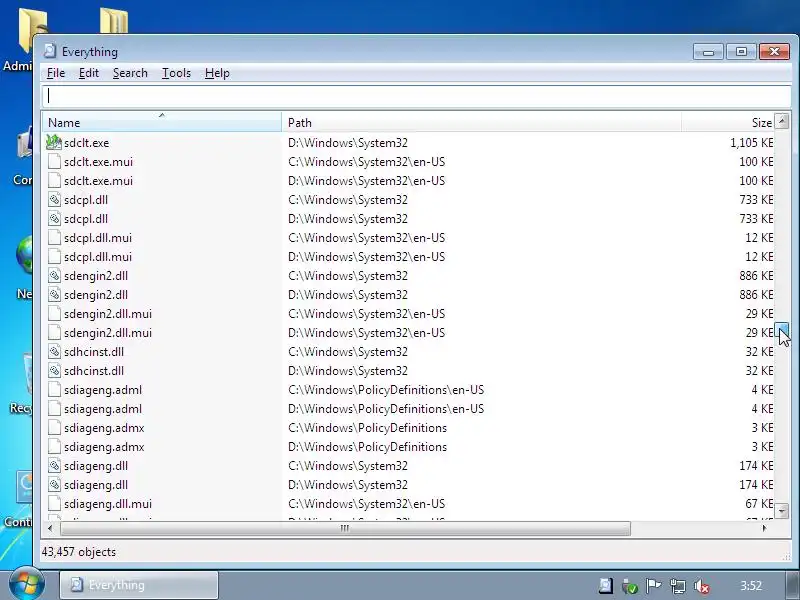The height and width of the screenshot is (600, 800).
Task: Click Show Desktop strip at taskbar end
Action: point(793,585)
